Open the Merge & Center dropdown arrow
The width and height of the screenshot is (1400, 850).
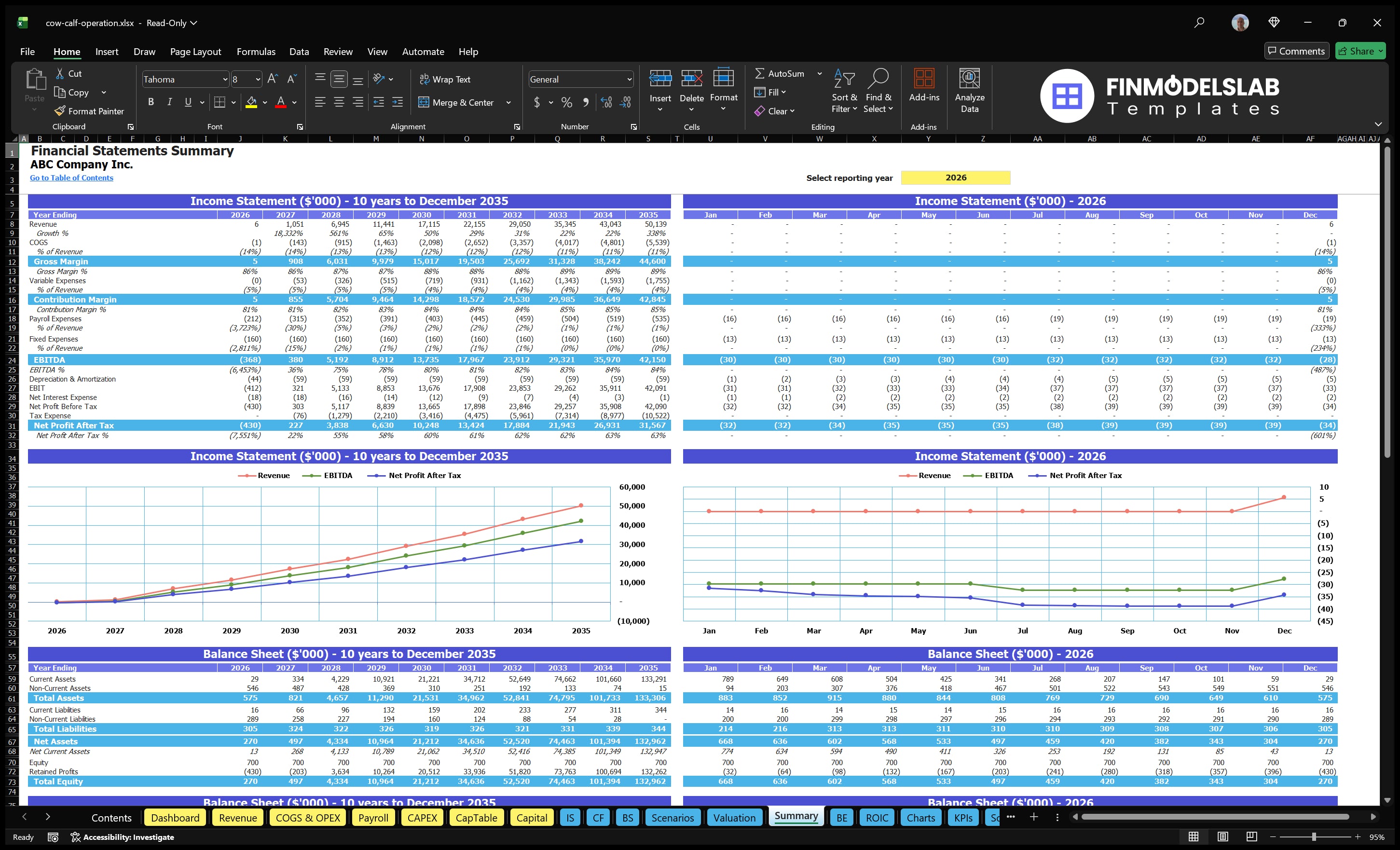pos(508,103)
